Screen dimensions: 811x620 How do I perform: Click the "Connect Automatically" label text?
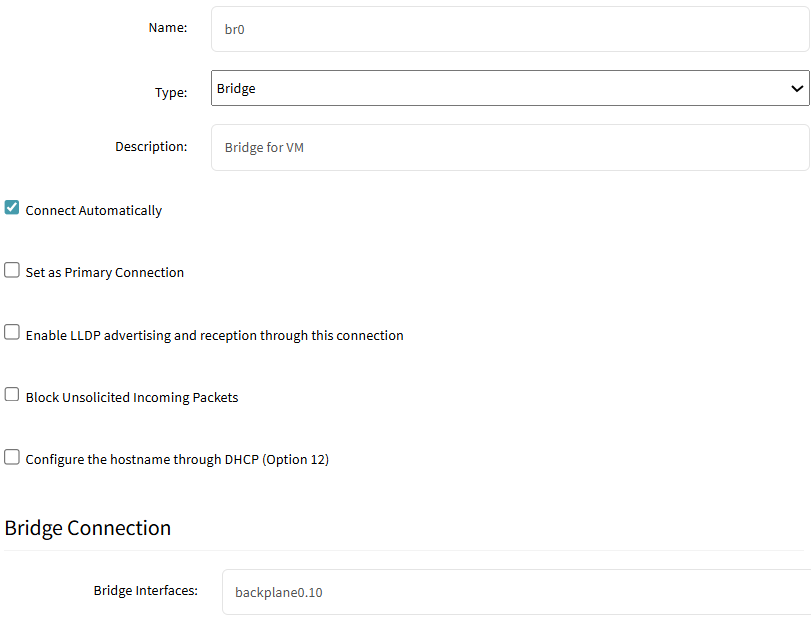pyautogui.click(x=94, y=210)
